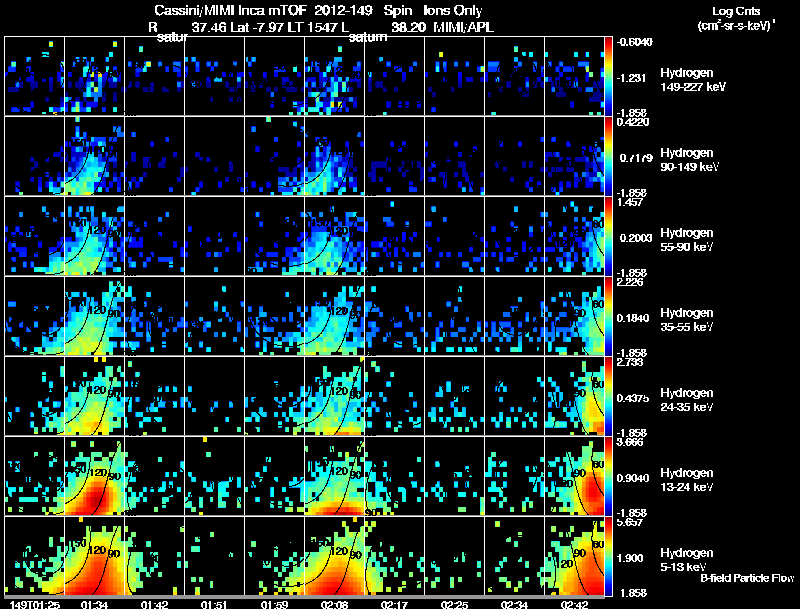This screenshot has height=609, width=800.
Task: Select the 02:42 panel in the 5-13 keV row
Action: [574, 556]
